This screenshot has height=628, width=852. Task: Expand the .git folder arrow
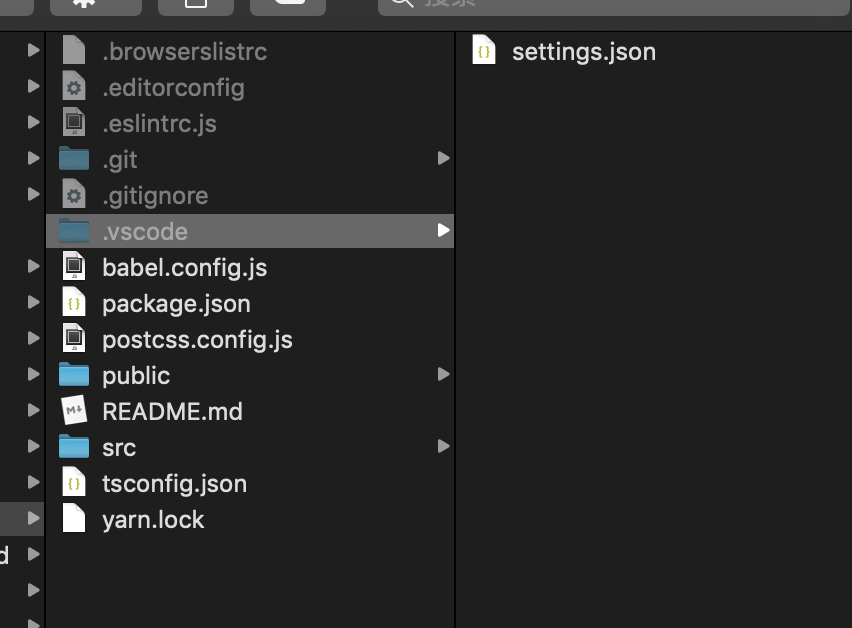click(443, 159)
